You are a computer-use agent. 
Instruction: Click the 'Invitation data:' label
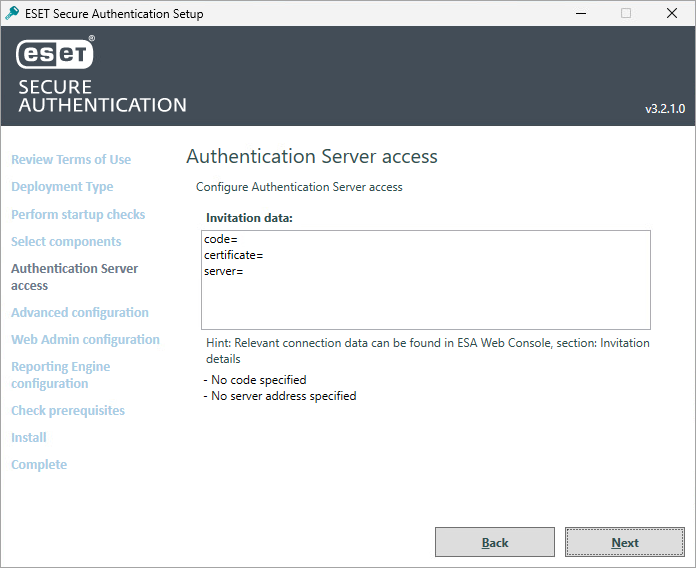pyautogui.click(x=249, y=218)
